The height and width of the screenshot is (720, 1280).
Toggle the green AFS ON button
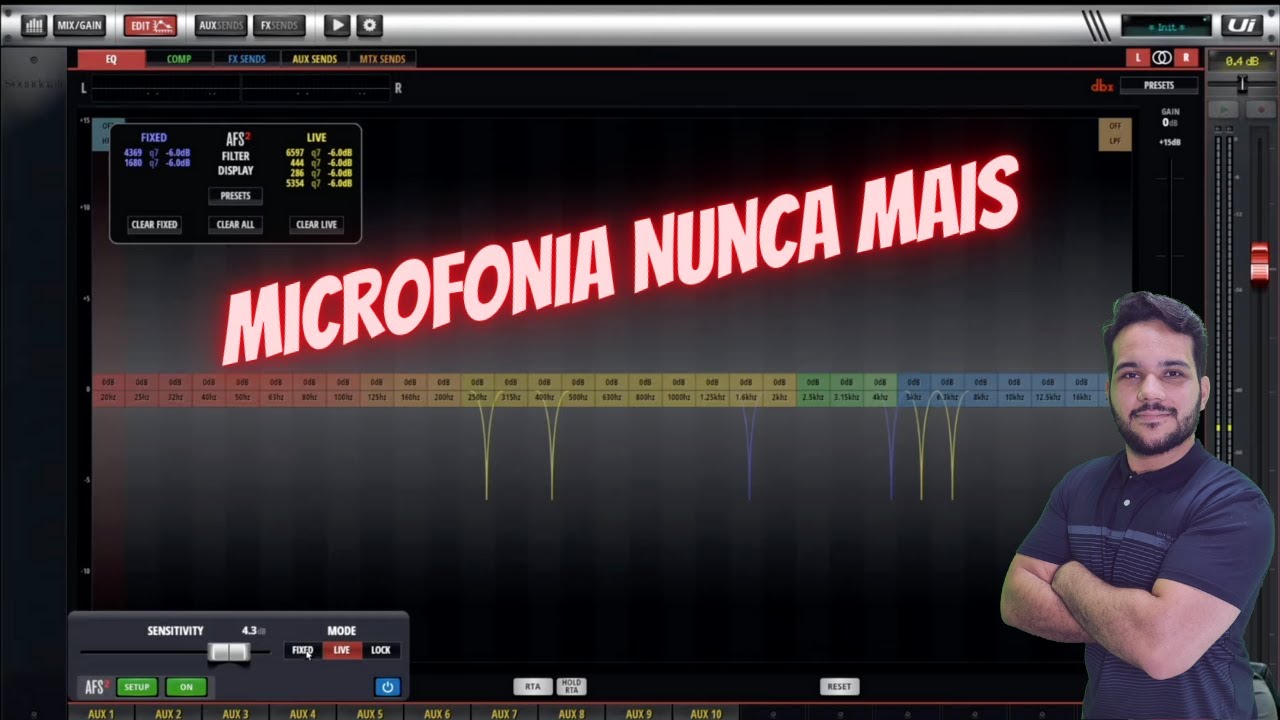click(186, 687)
